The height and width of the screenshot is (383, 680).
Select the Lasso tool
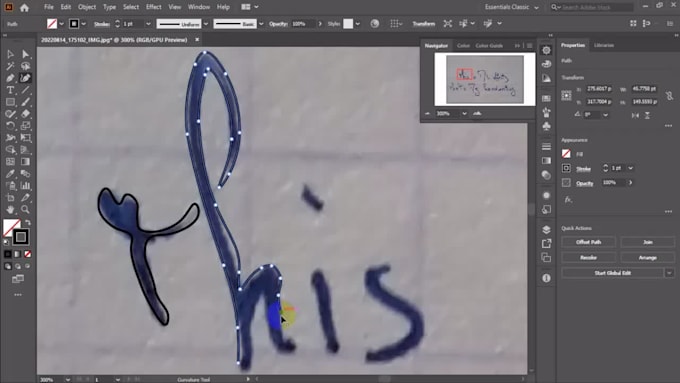pyautogui.click(x=26, y=66)
